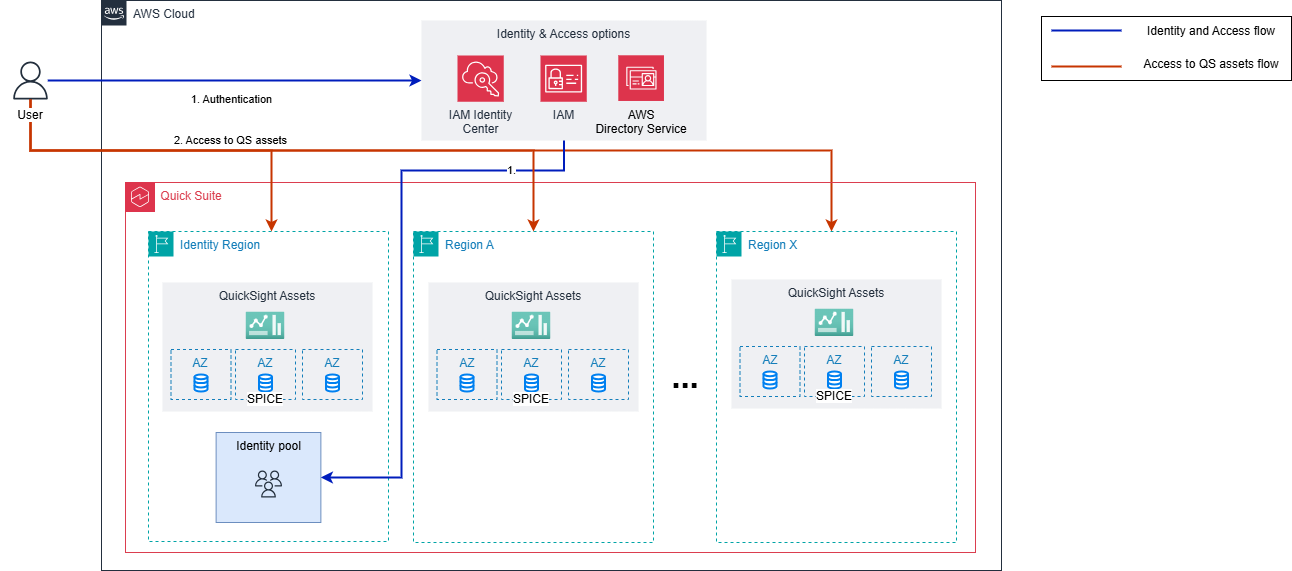Select the 'Identity pool' label
The image size is (1292, 571).
268,445
